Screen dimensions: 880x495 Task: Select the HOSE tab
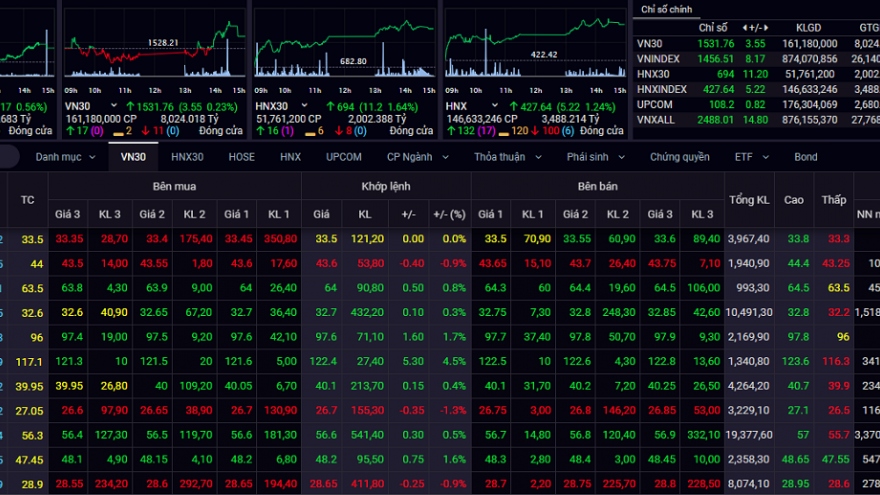[241, 157]
